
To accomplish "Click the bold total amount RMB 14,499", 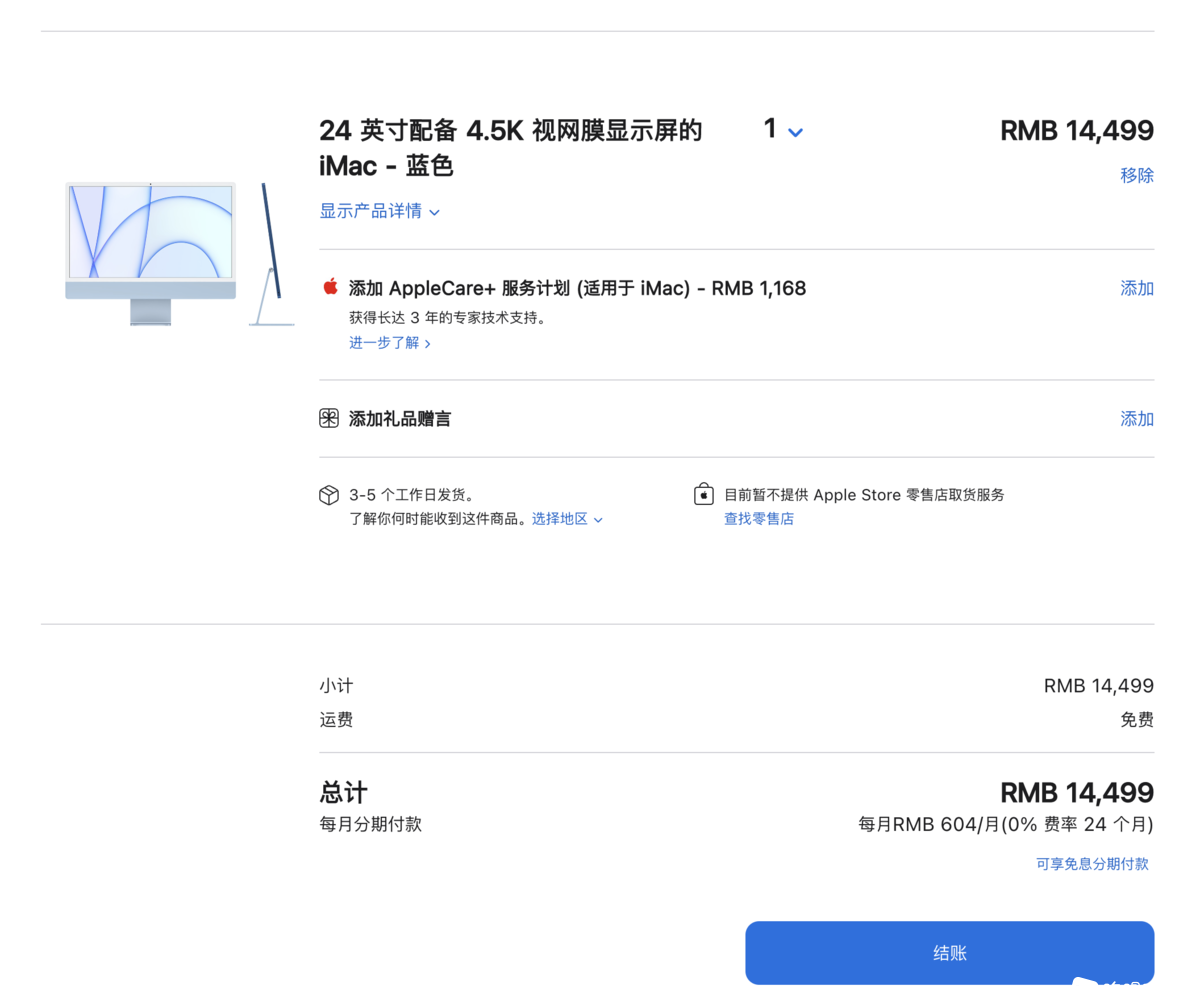I will point(1077,793).
